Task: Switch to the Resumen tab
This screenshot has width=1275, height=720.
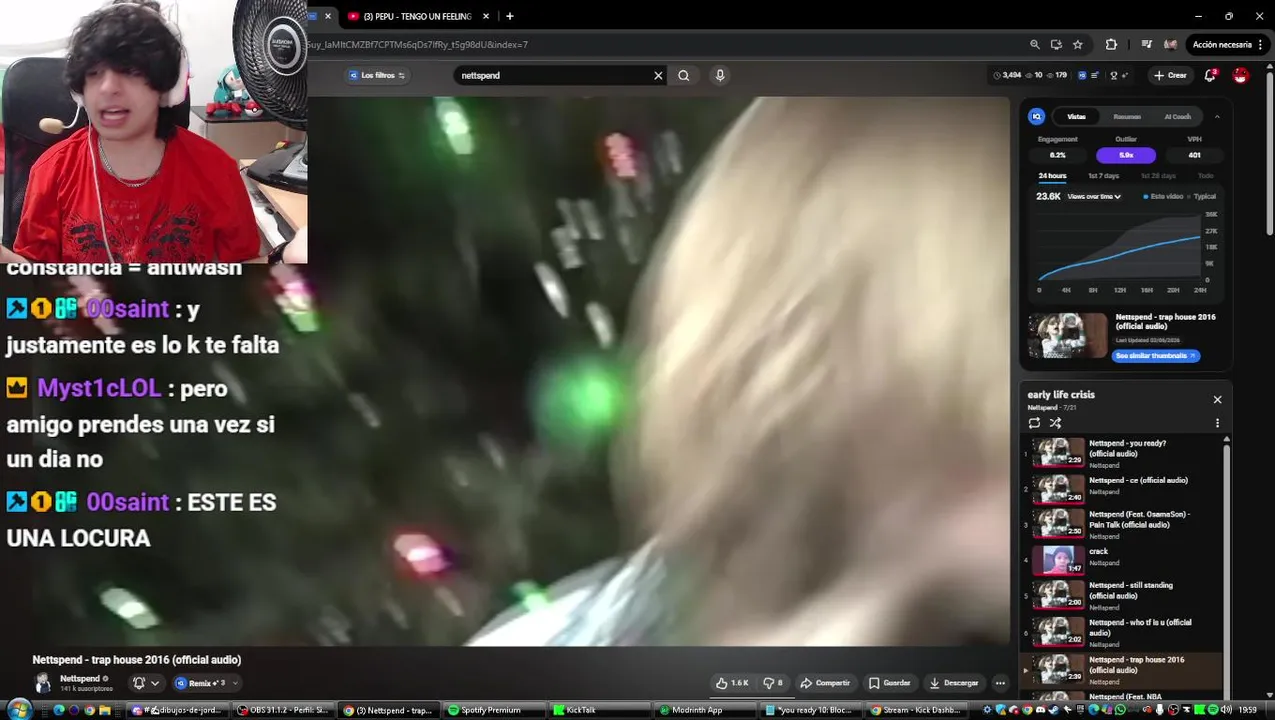Action: (1127, 116)
